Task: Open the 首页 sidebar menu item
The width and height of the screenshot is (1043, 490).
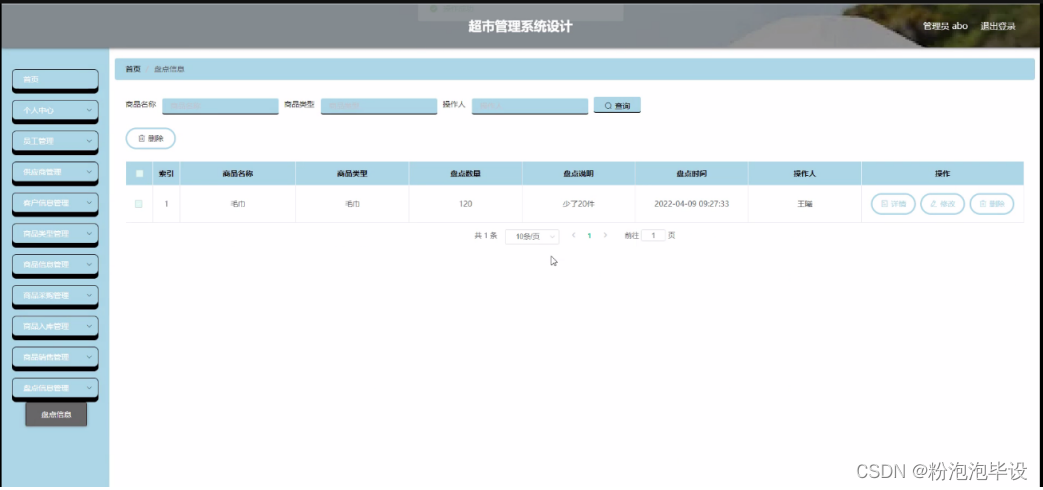Action: point(55,79)
